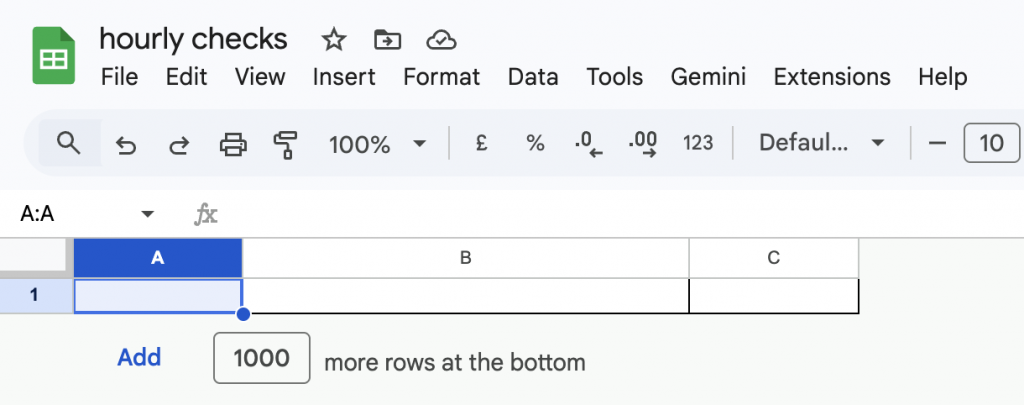
Task: Click the move to folder icon
Action: click(x=387, y=40)
